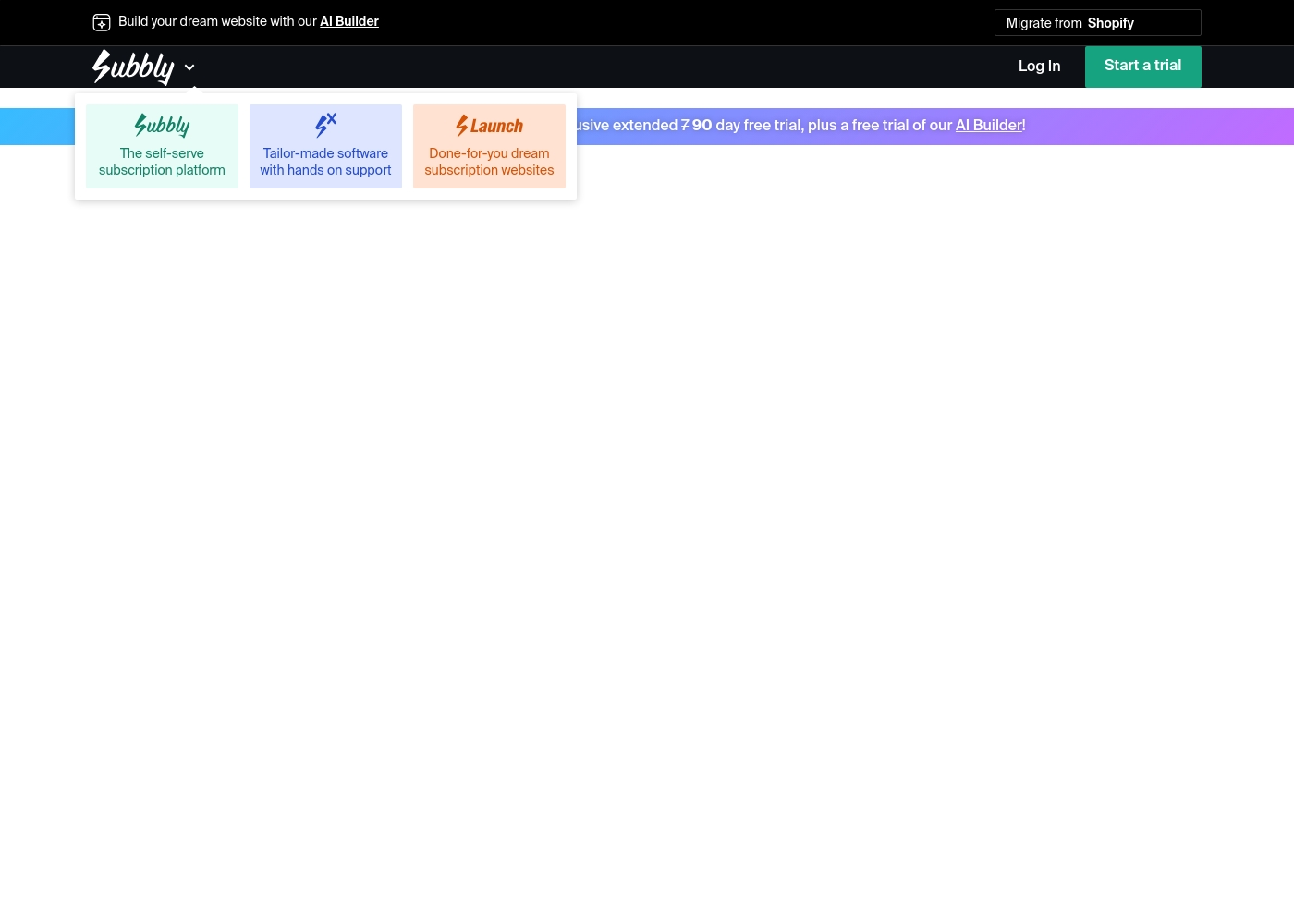Select Done-for-you dream subscription websites card

[x=489, y=146]
